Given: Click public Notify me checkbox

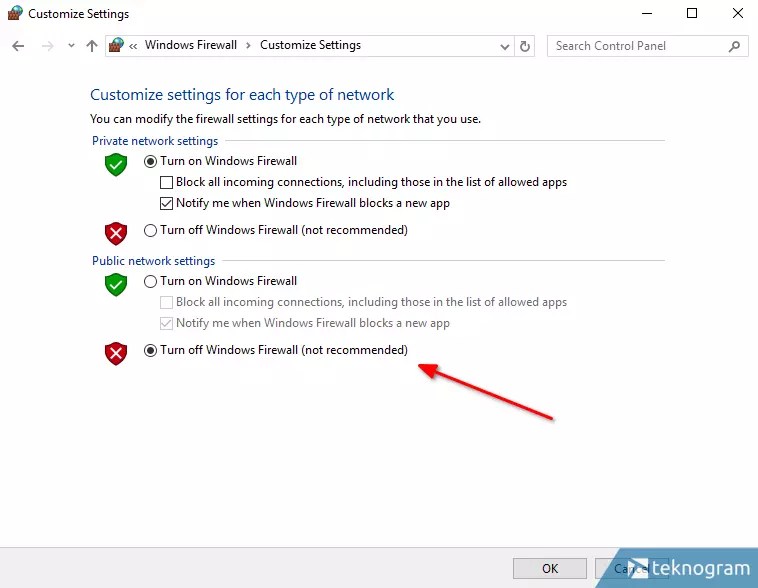Looking at the screenshot, I should 166,323.
